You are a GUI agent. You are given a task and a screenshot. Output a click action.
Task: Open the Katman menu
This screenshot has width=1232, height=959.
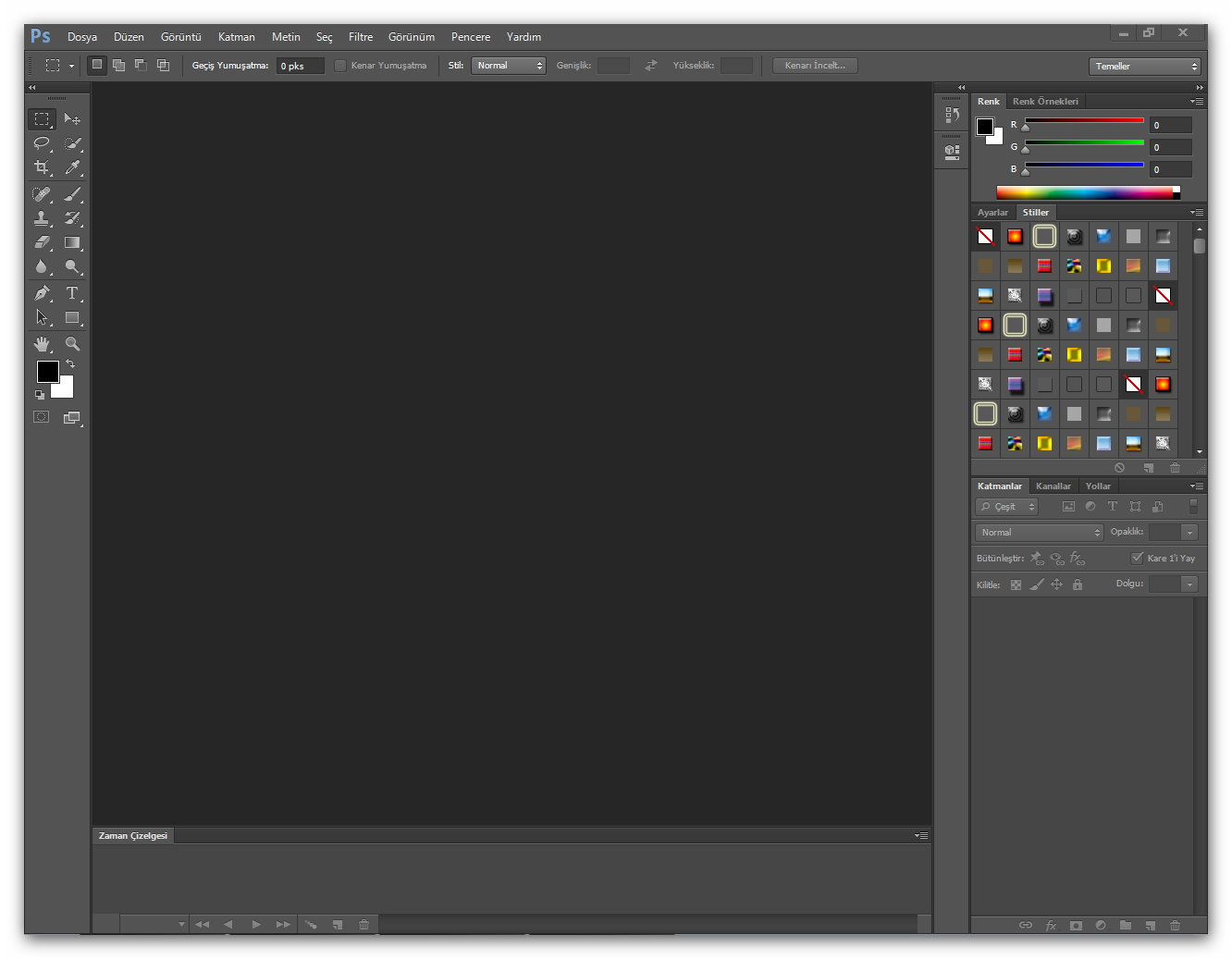(237, 37)
